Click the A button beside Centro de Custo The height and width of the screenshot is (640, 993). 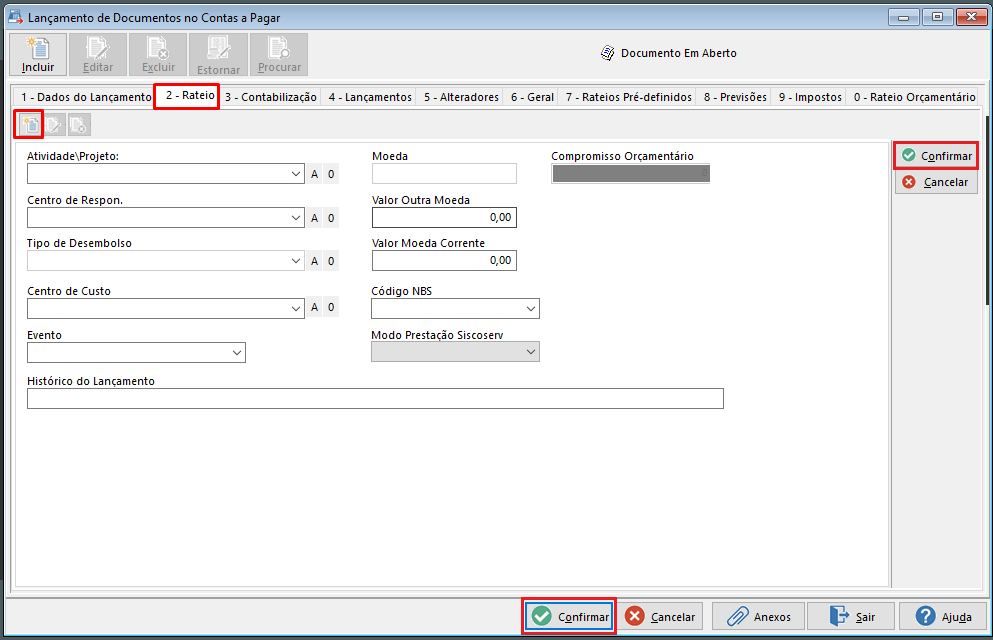click(315, 307)
